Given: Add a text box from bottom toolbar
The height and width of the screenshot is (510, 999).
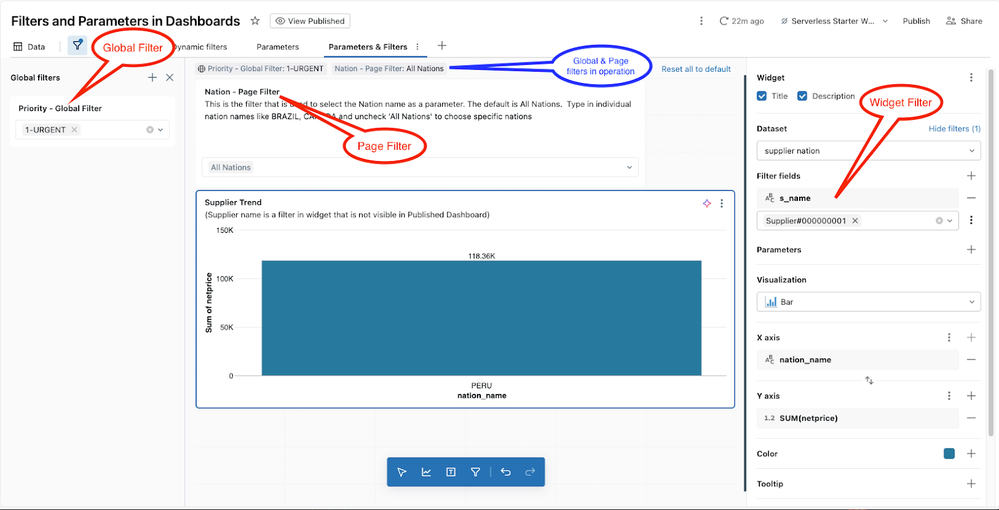Looking at the screenshot, I should [x=451, y=472].
